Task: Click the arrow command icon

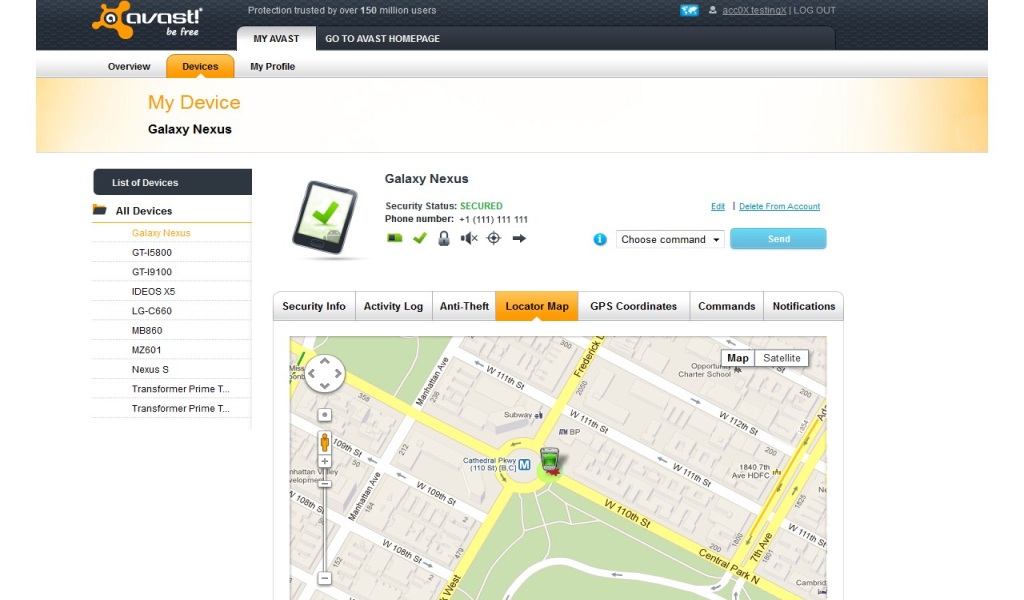Action: [x=516, y=238]
